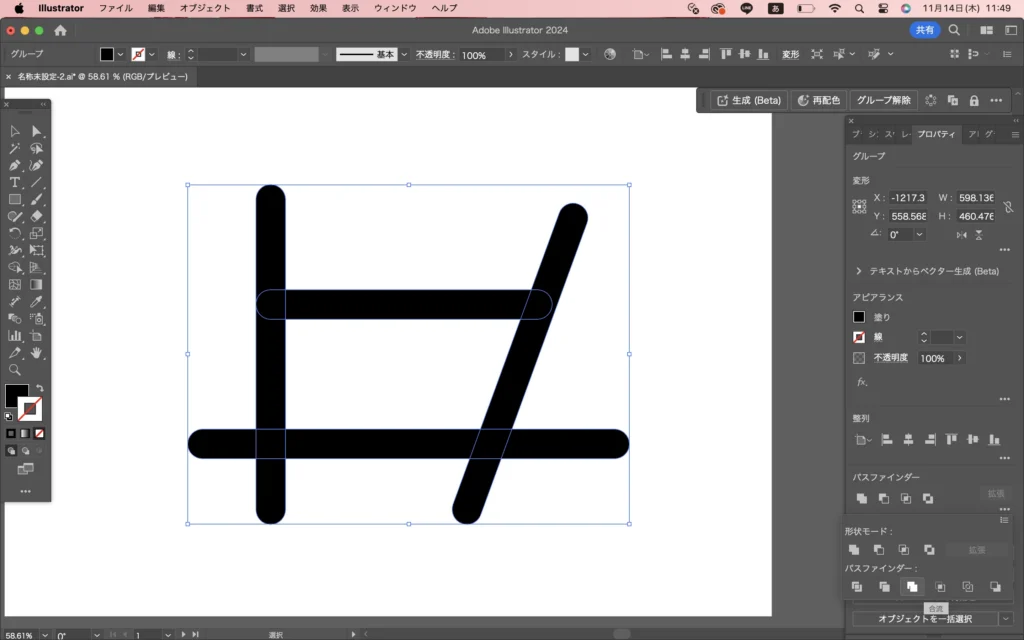
Task: Click the グループ解除 button
Action: click(x=883, y=100)
